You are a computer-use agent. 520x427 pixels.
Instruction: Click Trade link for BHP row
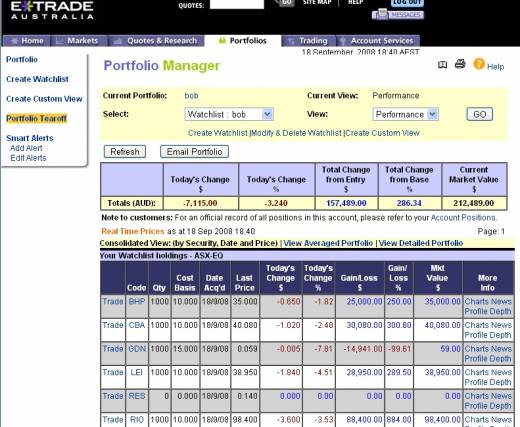pos(113,301)
